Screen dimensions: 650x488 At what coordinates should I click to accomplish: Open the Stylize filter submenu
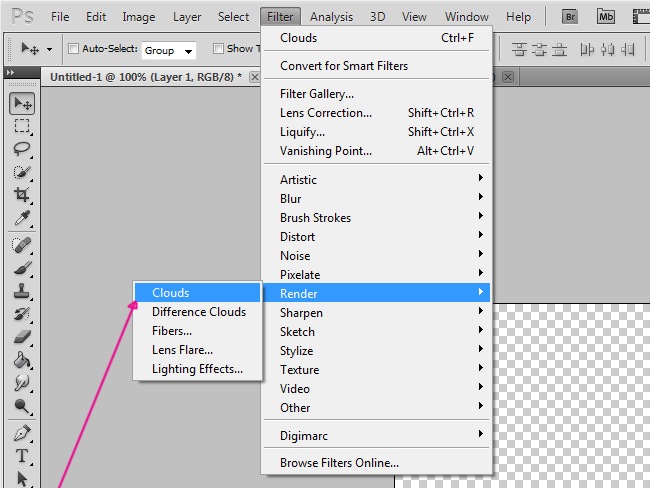[376, 351]
